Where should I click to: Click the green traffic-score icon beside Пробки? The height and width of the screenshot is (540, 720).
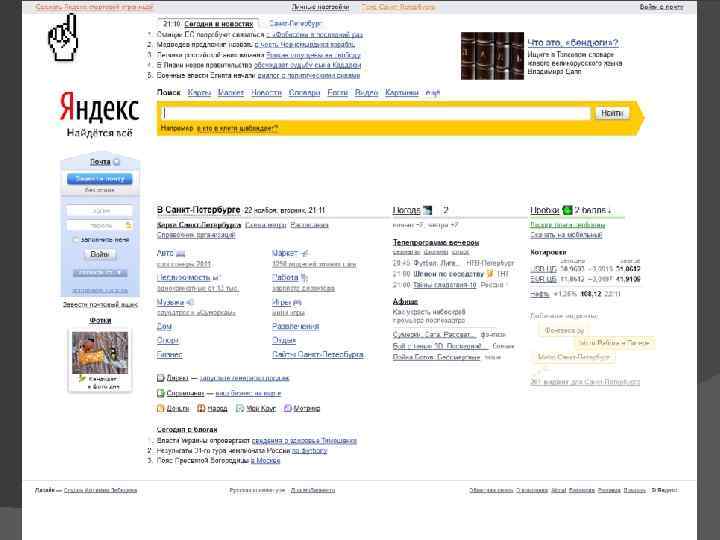coord(568,210)
